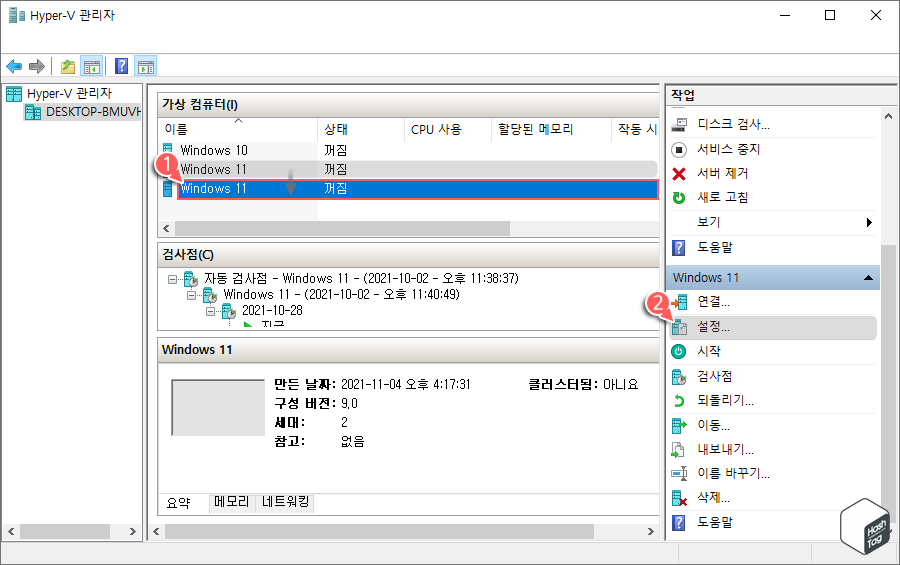Viewport: 900px width, 565px height.
Task: Sort by 할당된 메모리 column header
Action: (551, 129)
